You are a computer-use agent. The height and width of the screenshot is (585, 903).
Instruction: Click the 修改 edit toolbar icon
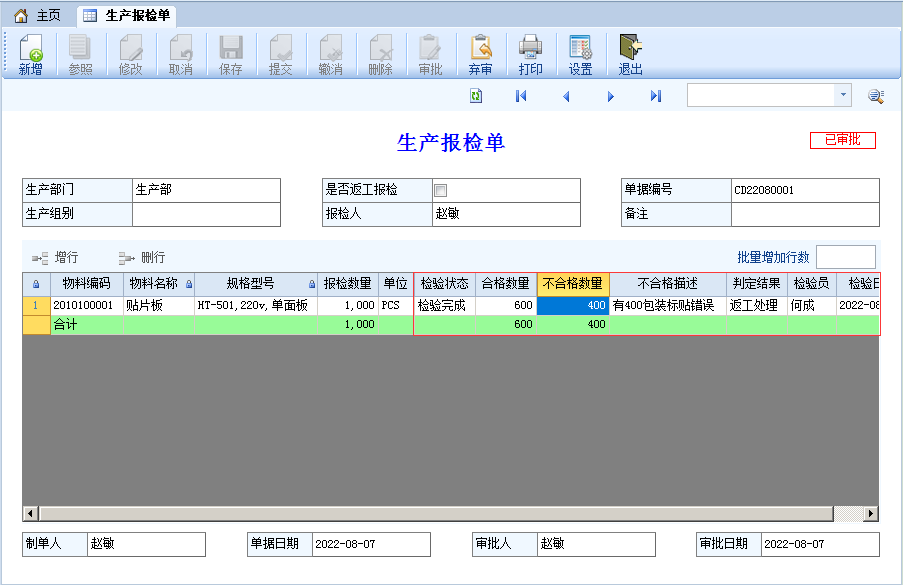click(130, 55)
